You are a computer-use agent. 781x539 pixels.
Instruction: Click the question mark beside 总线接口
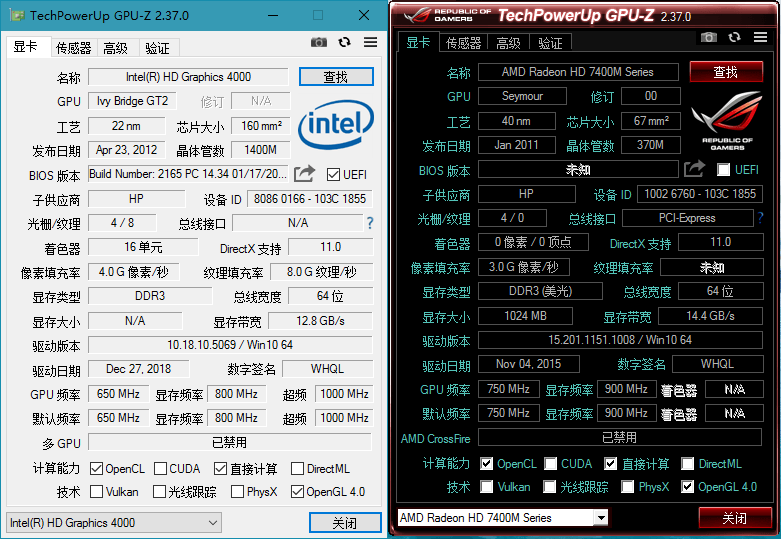pos(369,223)
